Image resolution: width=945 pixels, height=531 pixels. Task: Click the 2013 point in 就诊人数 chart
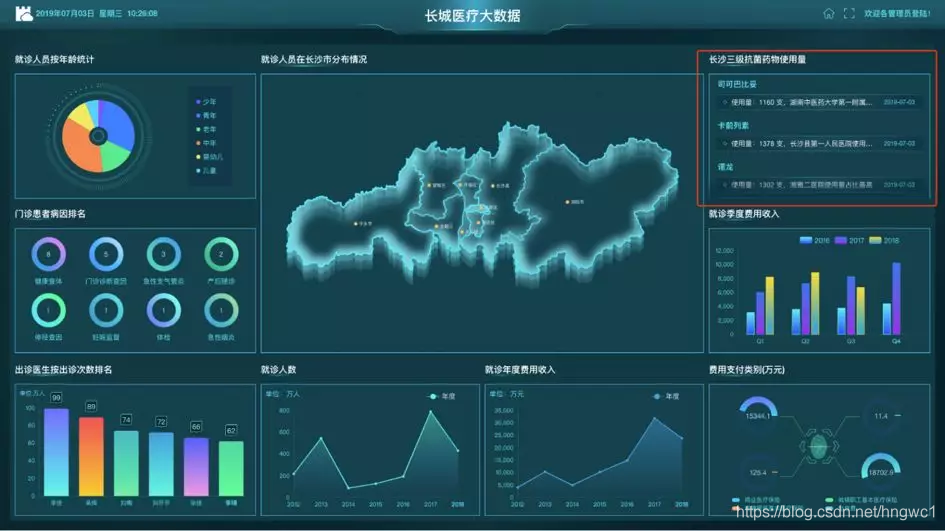(x=321, y=438)
